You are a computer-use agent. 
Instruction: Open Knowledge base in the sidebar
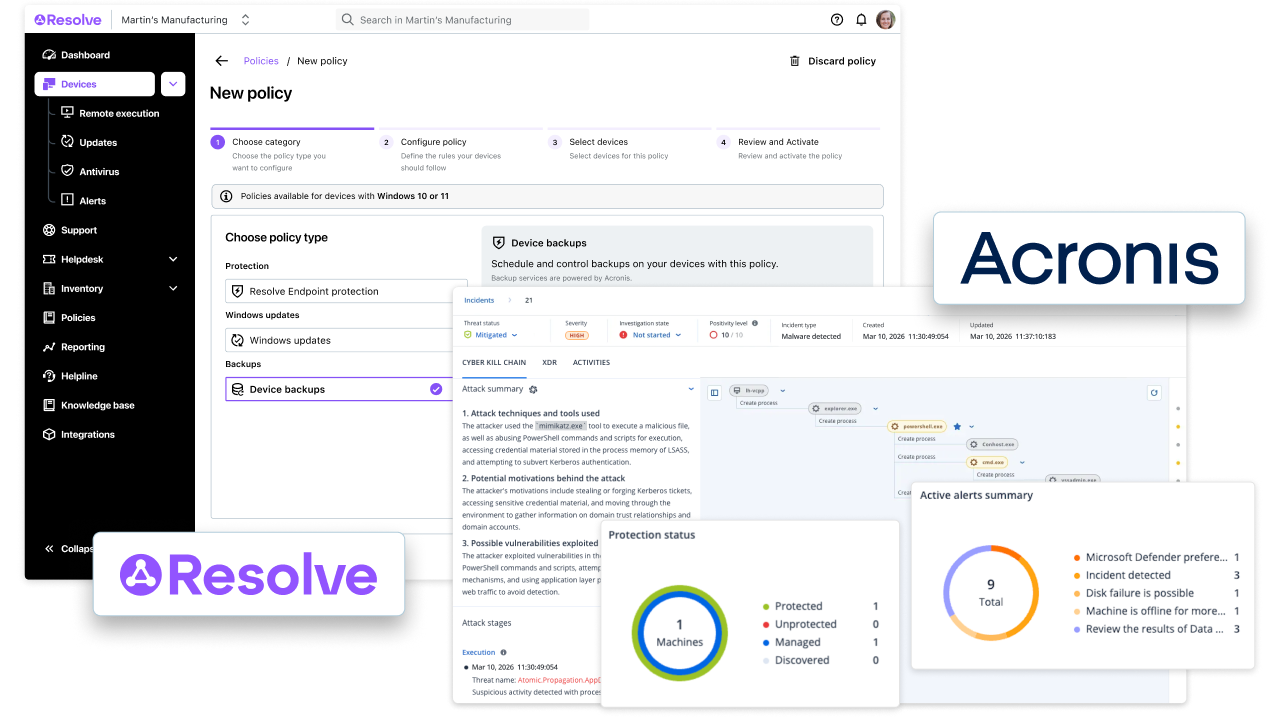(88, 405)
